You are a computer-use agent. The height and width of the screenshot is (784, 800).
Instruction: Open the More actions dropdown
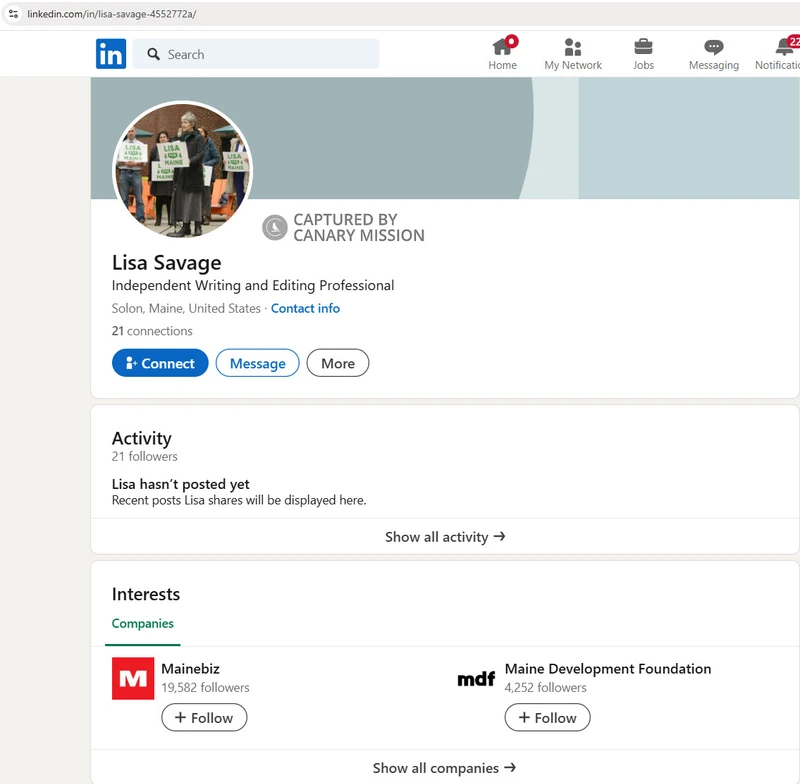pos(337,363)
